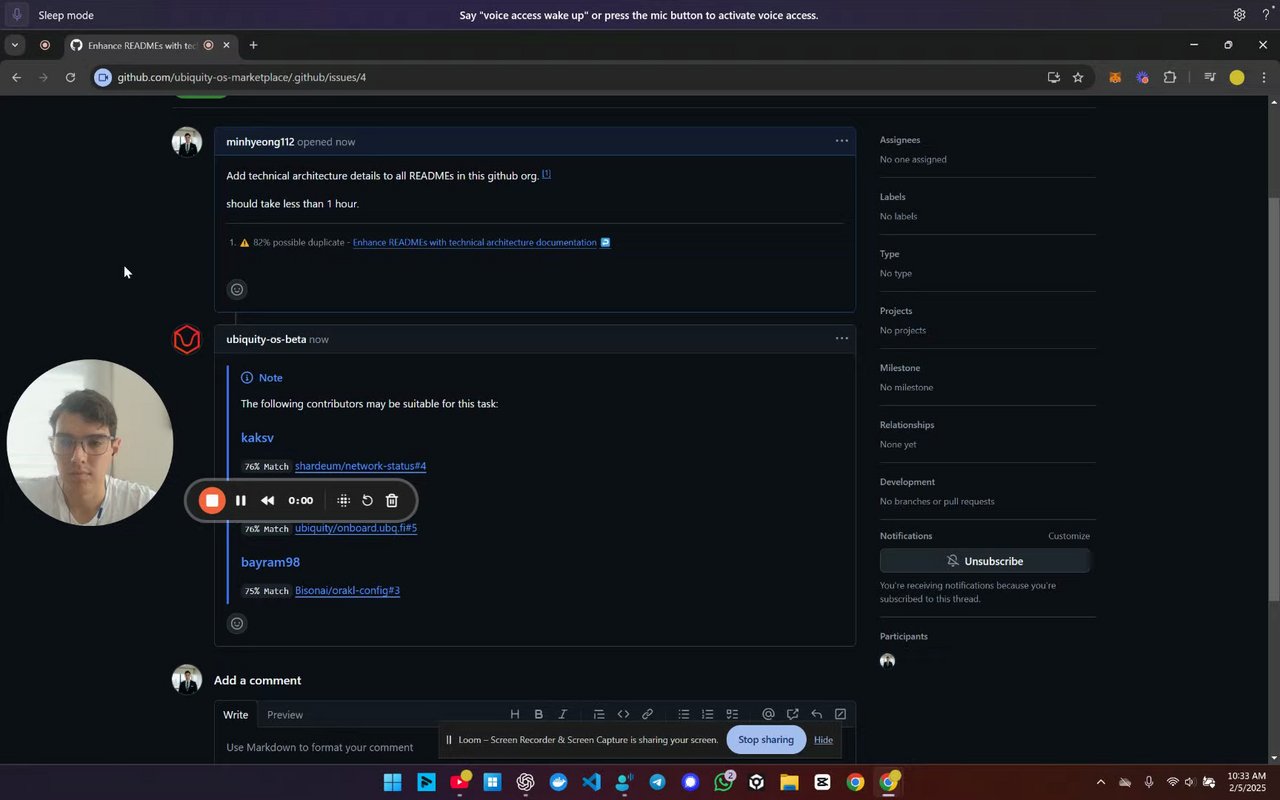The height and width of the screenshot is (800, 1280).
Task: Open Chrome profile avatar
Action: 1237,77
